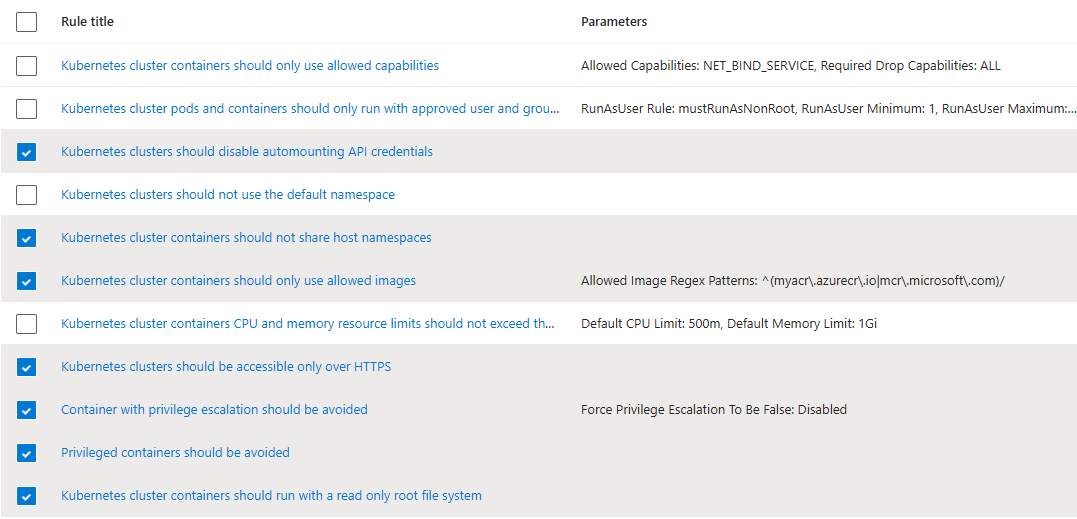Open 'Container with privilege escalation should be avoided' link
This screenshot has height=519, width=1077.
tap(214, 410)
